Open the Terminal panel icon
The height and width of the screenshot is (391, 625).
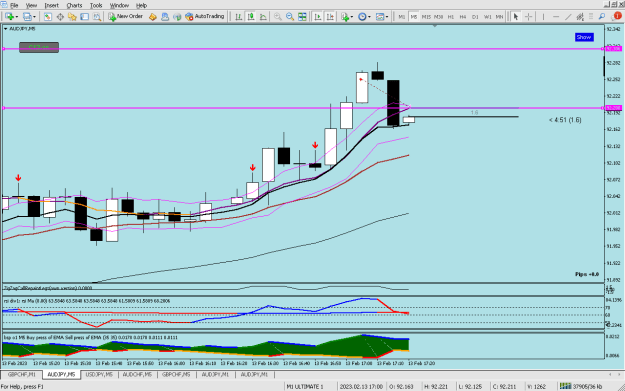[85, 16]
